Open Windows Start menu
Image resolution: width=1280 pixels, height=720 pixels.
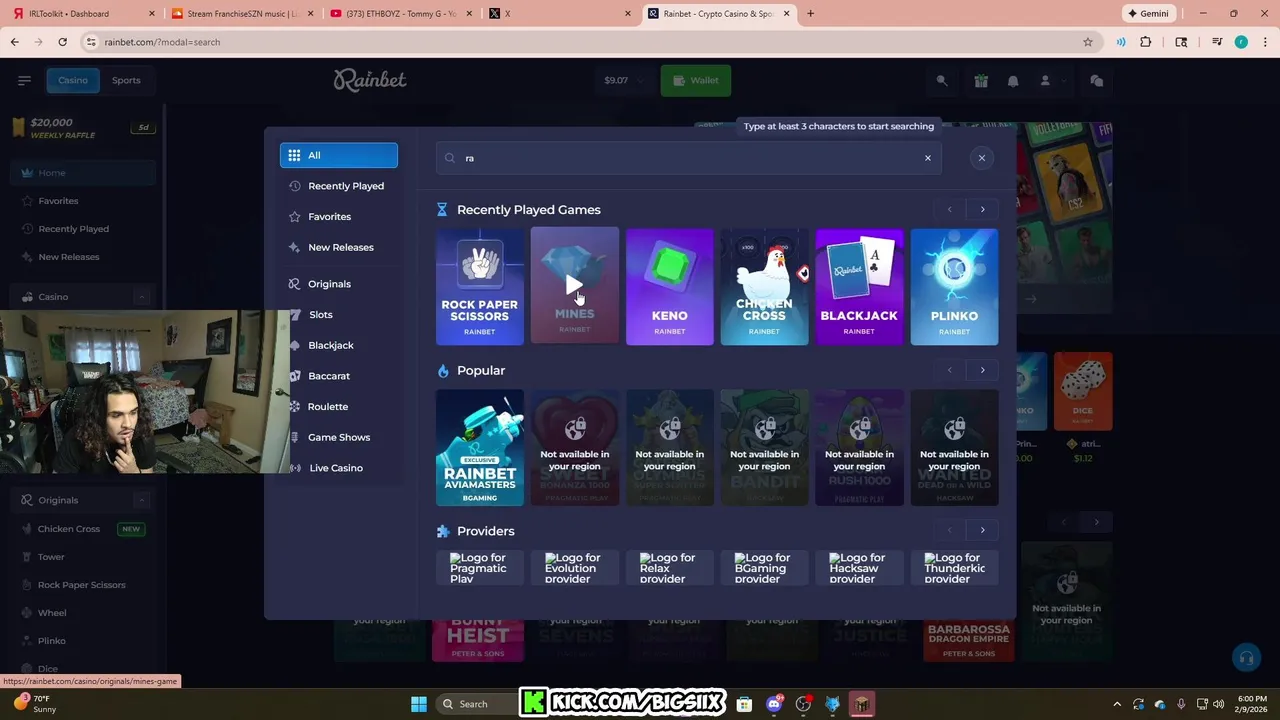(x=419, y=704)
